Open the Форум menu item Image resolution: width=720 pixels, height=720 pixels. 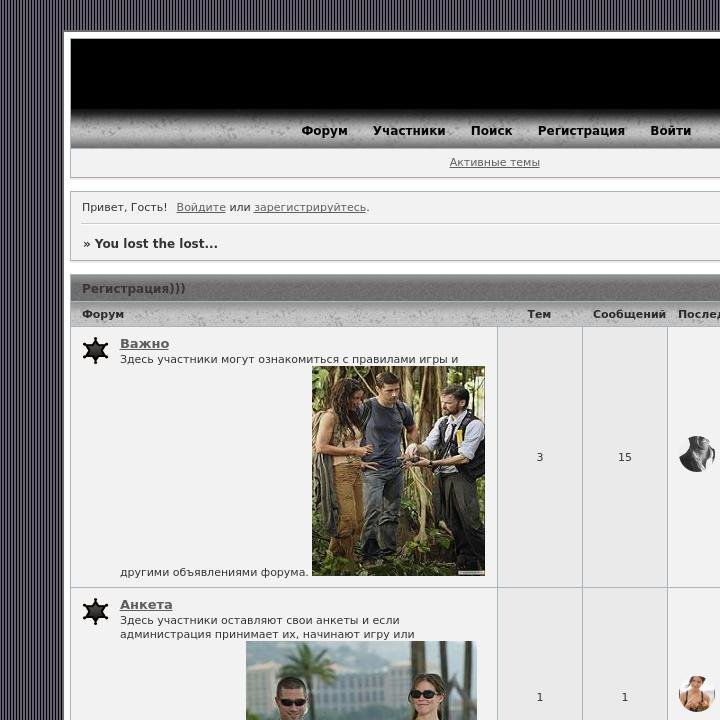pos(324,131)
